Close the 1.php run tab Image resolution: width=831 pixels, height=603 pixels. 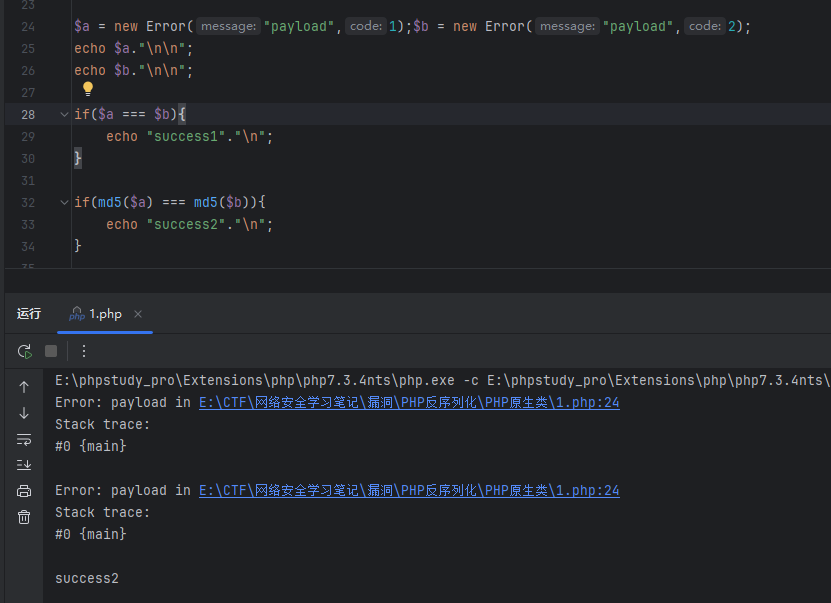tap(138, 314)
